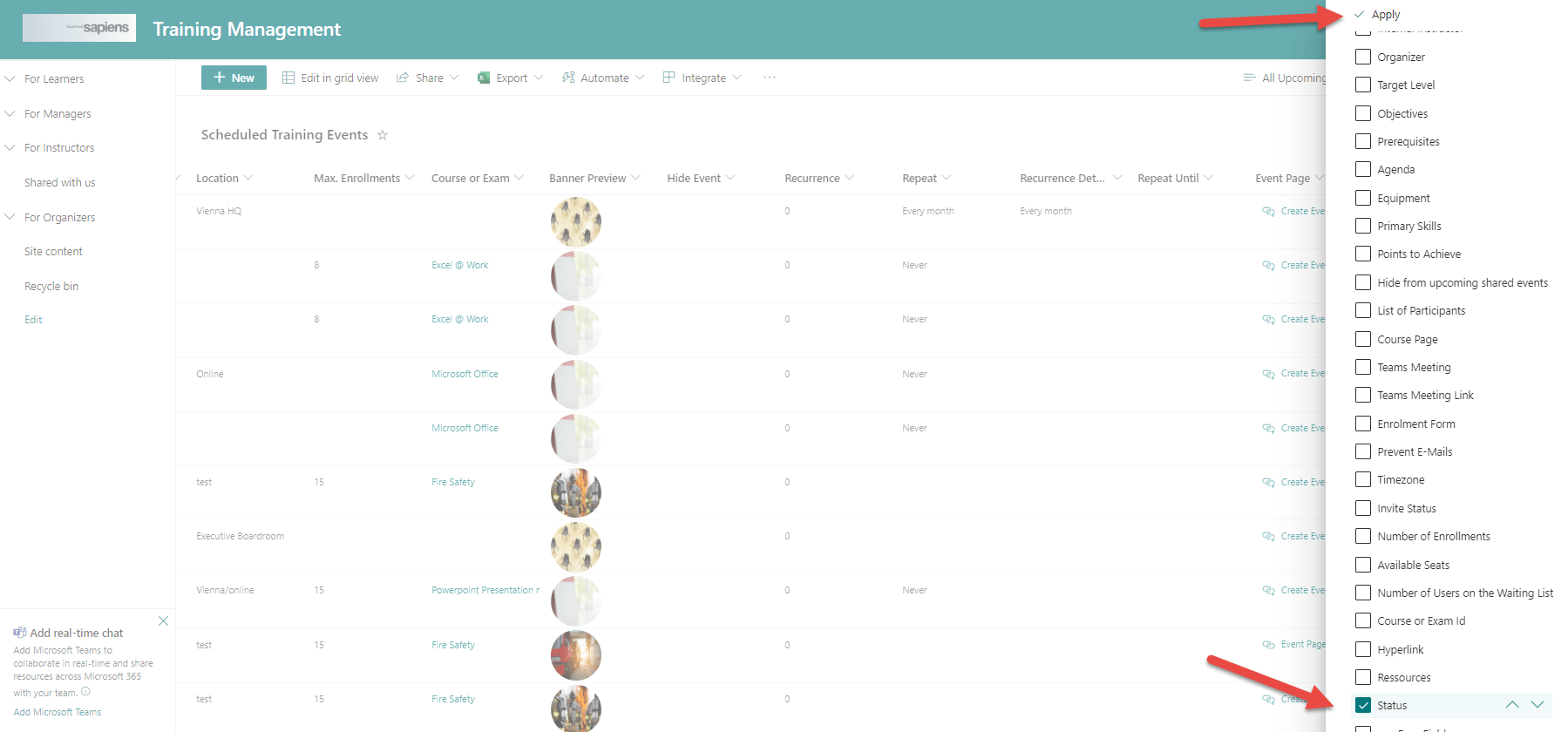Click the New button

pos(234,78)
